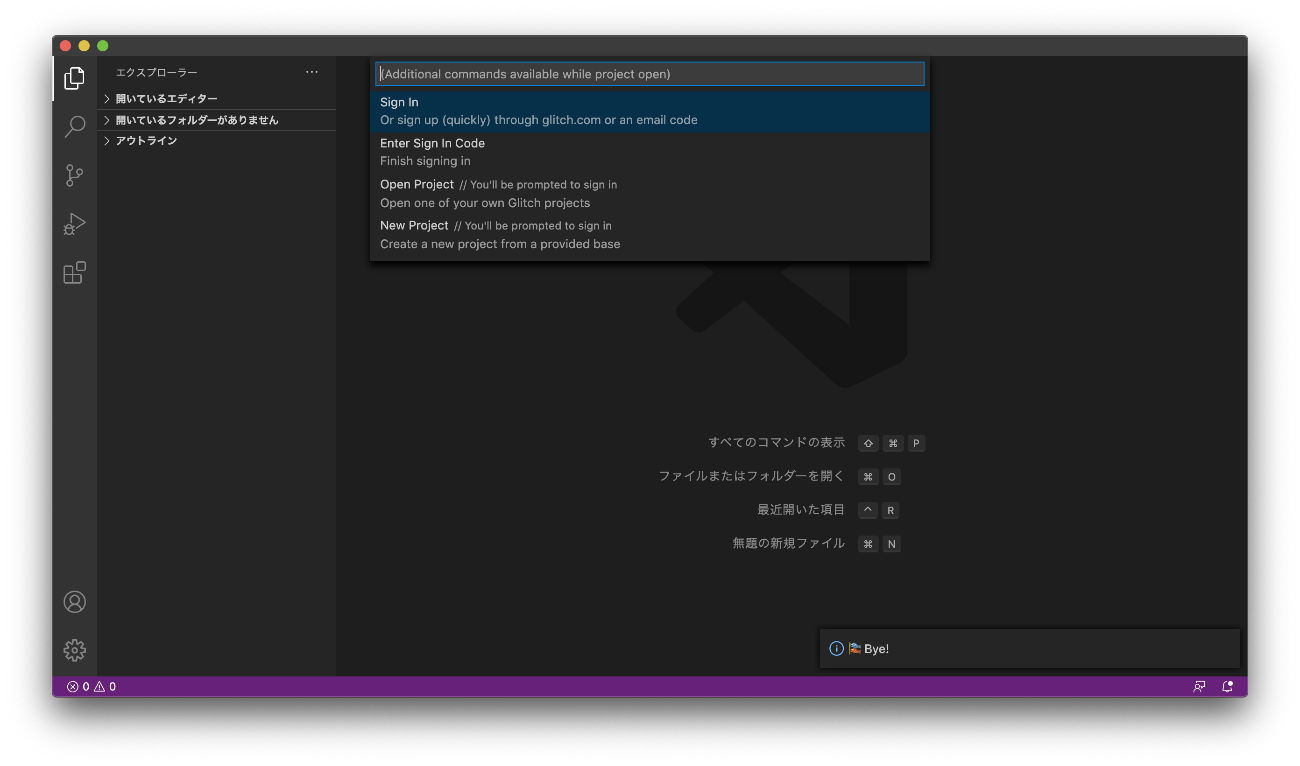Screen dimensions: 1300x766
Task: Expand the 開いているエディター section
Action: coord(218,99)
